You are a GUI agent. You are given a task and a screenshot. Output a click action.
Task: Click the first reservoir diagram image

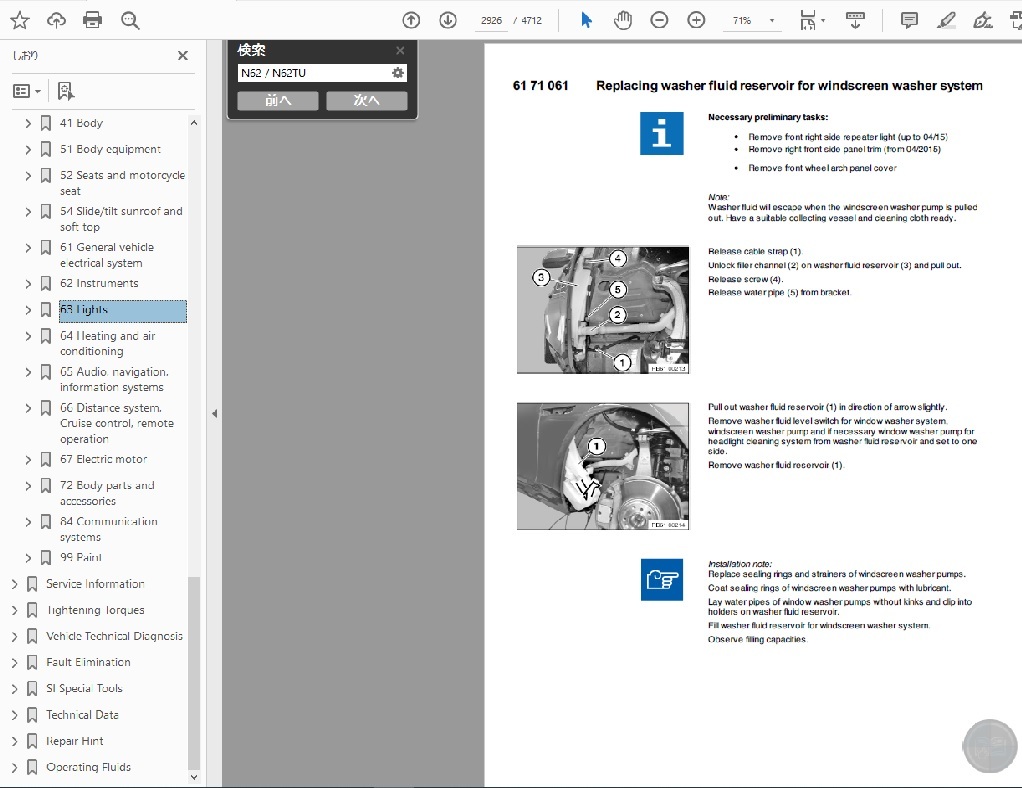click(603, 310)
